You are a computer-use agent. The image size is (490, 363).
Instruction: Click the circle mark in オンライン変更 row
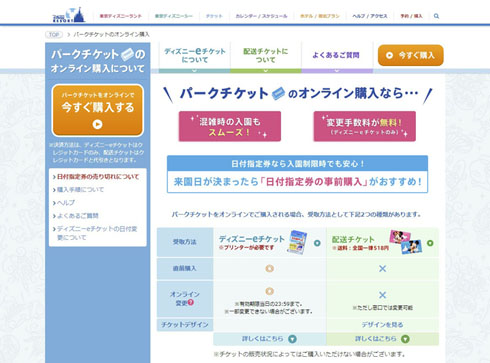[270, 291]
